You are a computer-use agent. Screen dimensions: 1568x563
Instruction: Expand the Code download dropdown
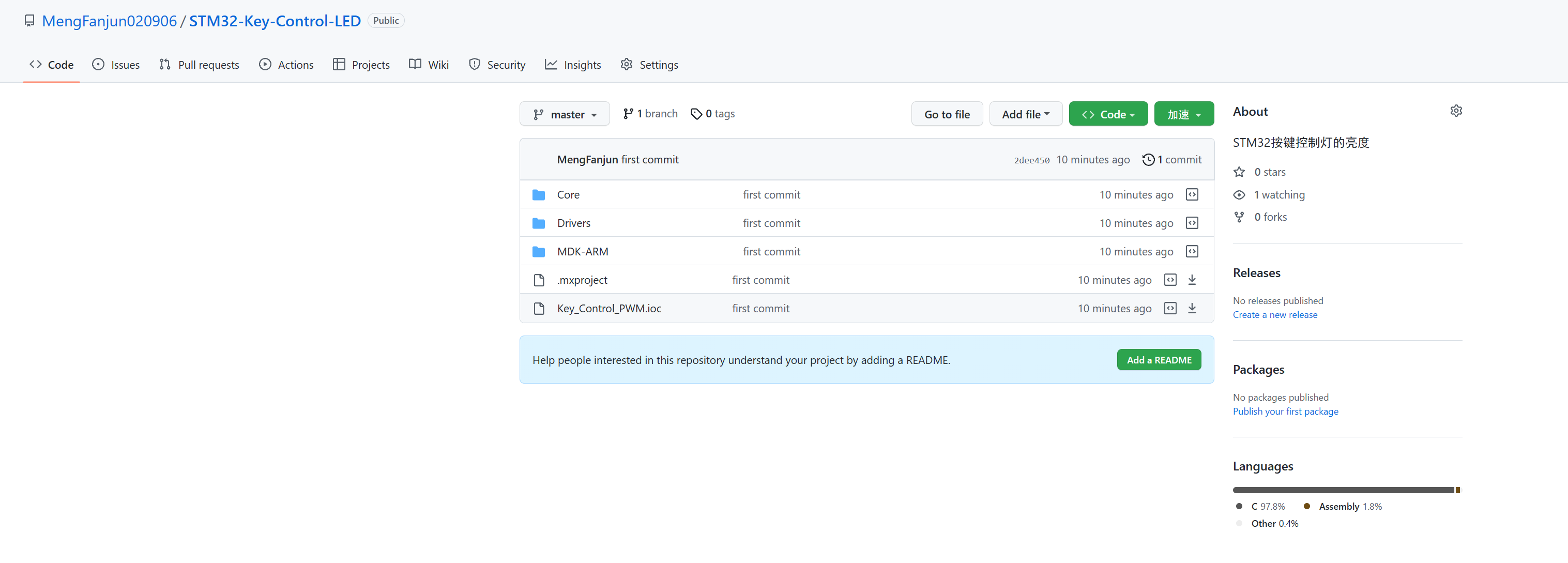[x=1107, y=113]
